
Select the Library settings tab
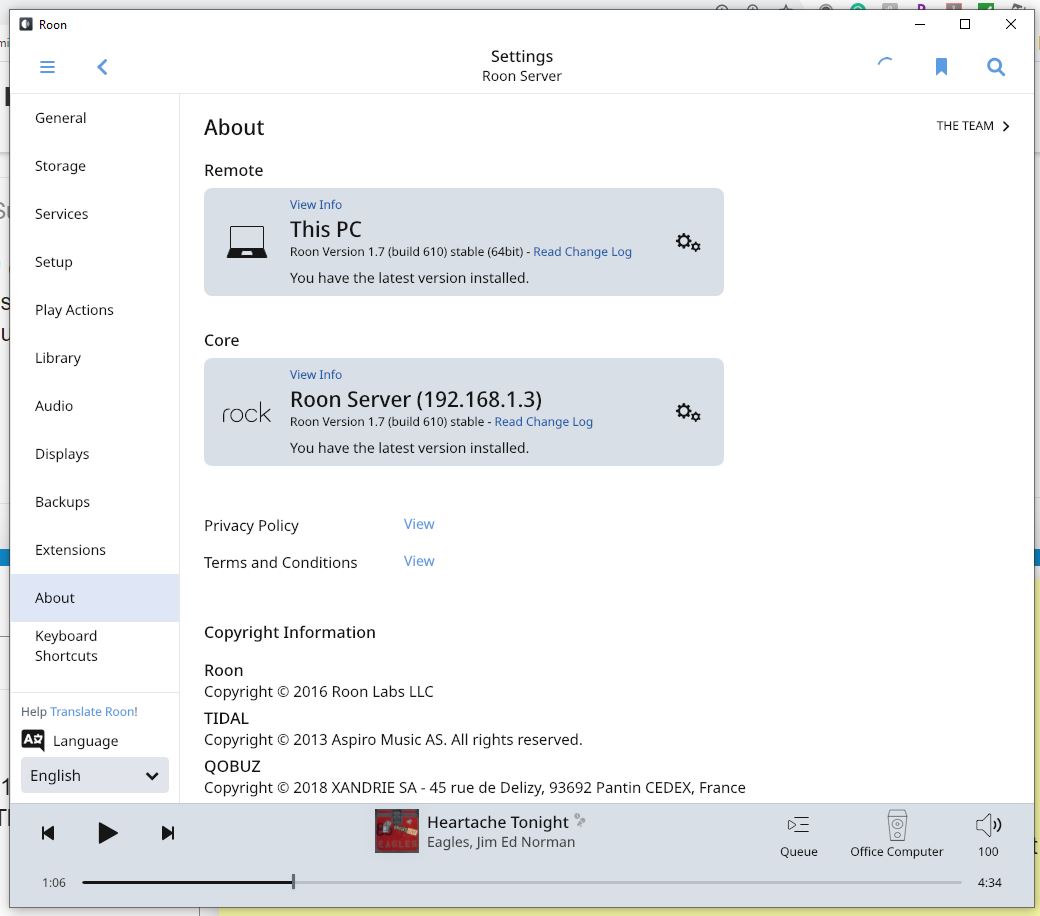(x=94, y=358)
